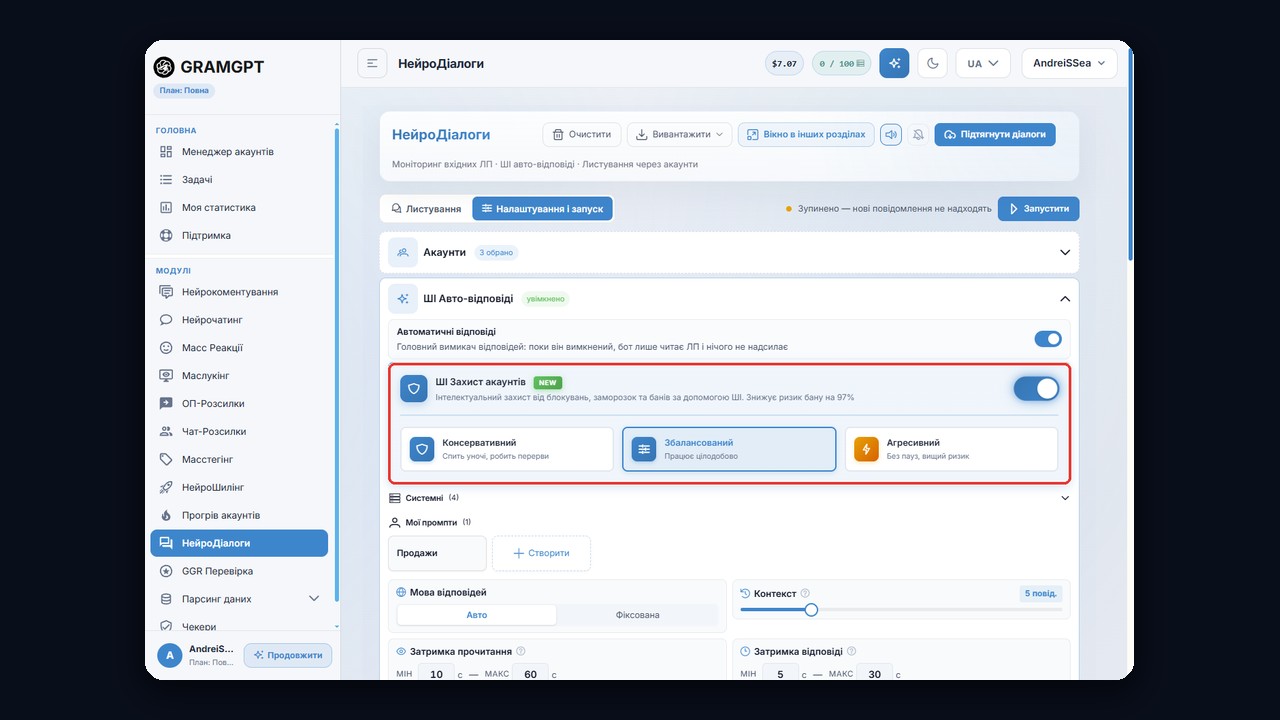This screenshot has height=720, width=1280.
Task: Select Збалансований protection mode
Action: pos(729,449)
